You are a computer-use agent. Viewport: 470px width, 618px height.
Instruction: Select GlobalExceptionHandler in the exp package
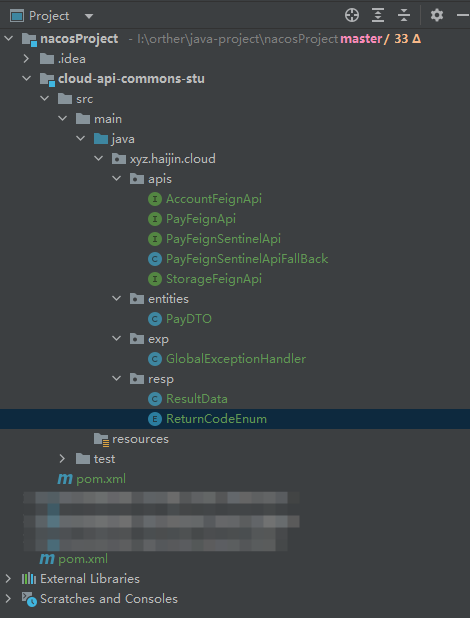pos(236,359)
